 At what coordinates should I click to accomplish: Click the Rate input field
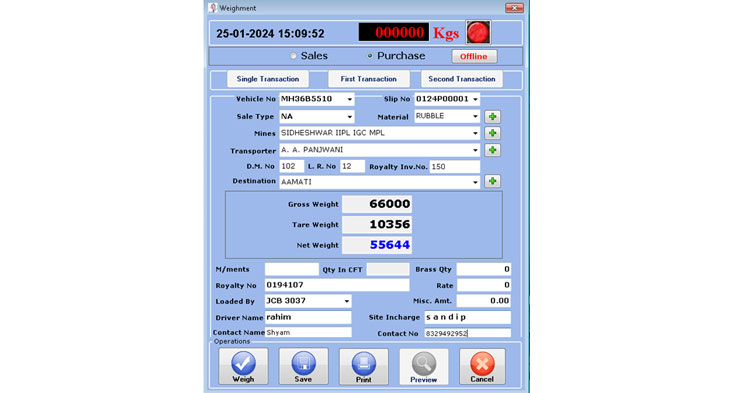[484, 285]
